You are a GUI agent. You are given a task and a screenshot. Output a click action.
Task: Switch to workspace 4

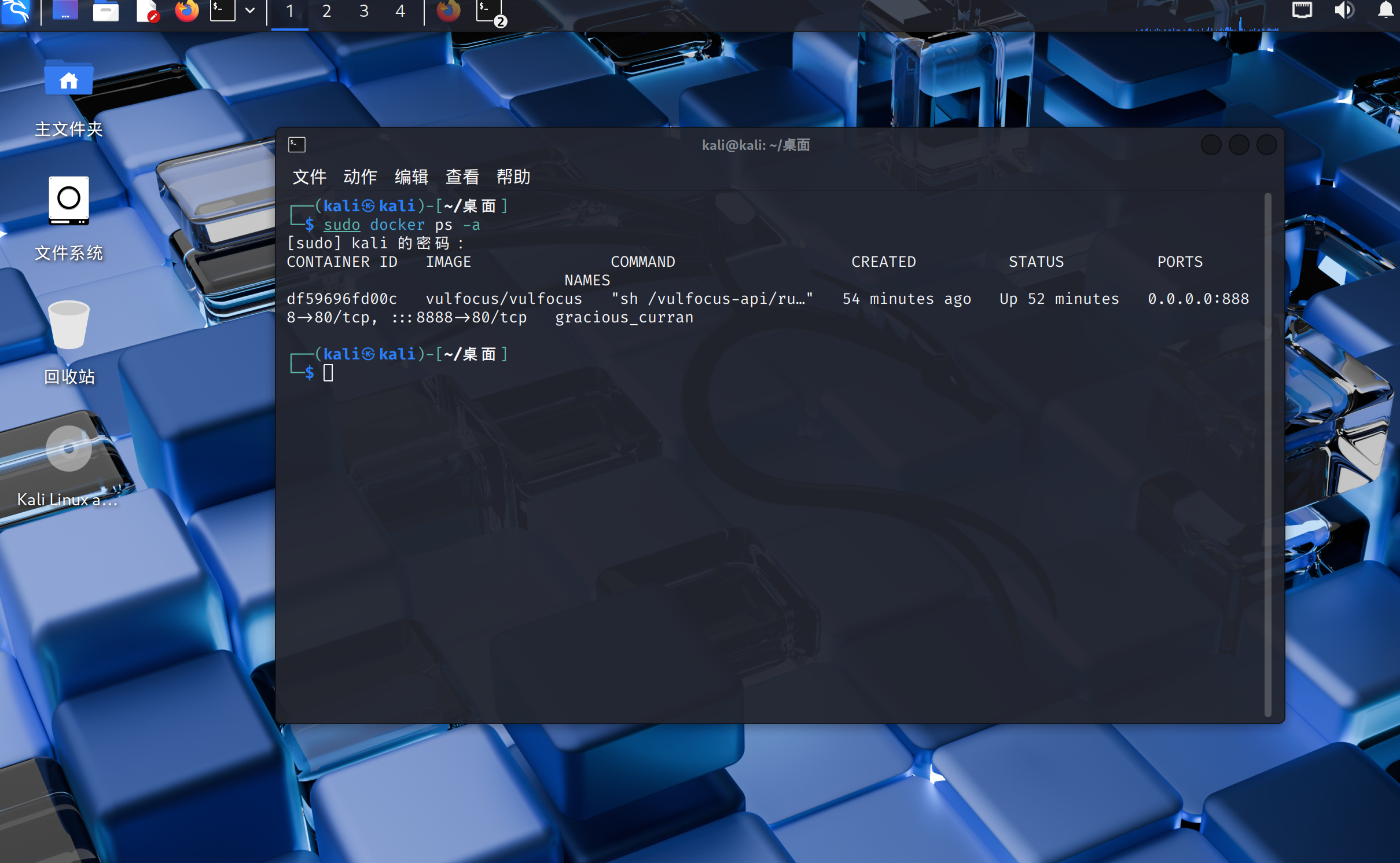pos(400,10)
